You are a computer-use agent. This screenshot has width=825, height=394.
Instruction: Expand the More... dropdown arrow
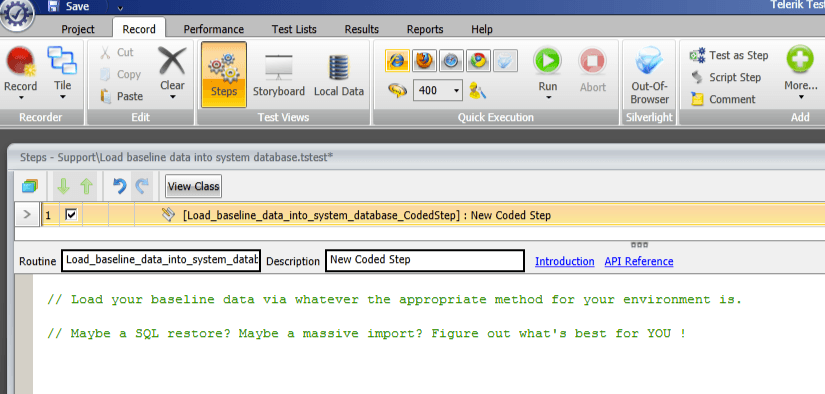click(801, 97)
